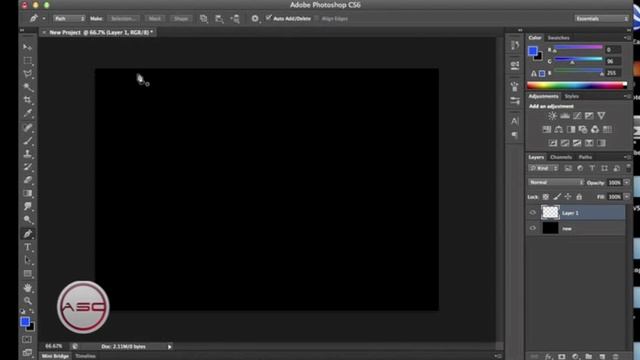Image resolution: width=640 pixels, height=360 pixels.
Task: Select the Rectangular Marquee tool
Action: click(27, 61)
